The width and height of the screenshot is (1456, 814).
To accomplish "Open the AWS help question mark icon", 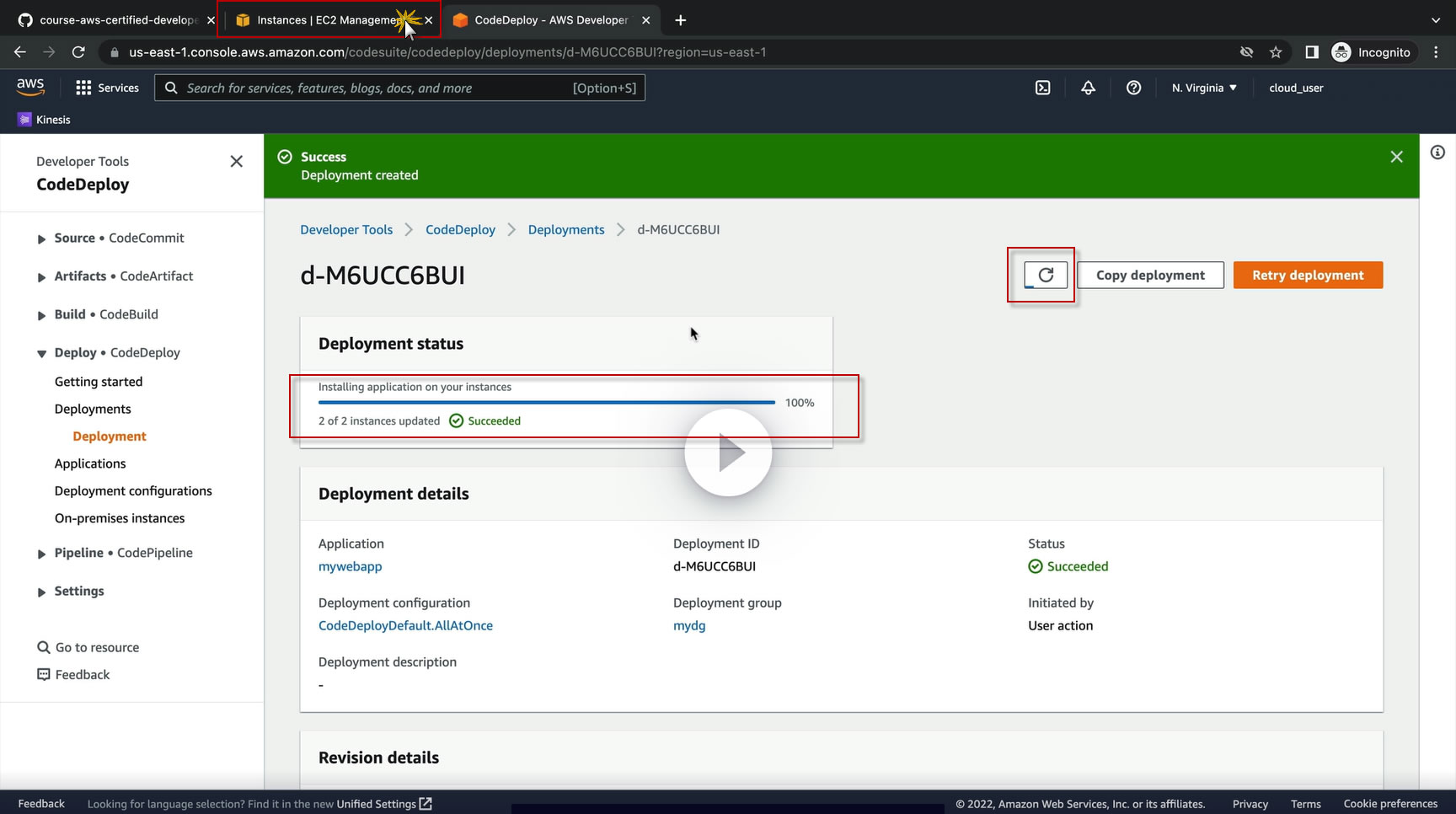I will coord(1134,88).
